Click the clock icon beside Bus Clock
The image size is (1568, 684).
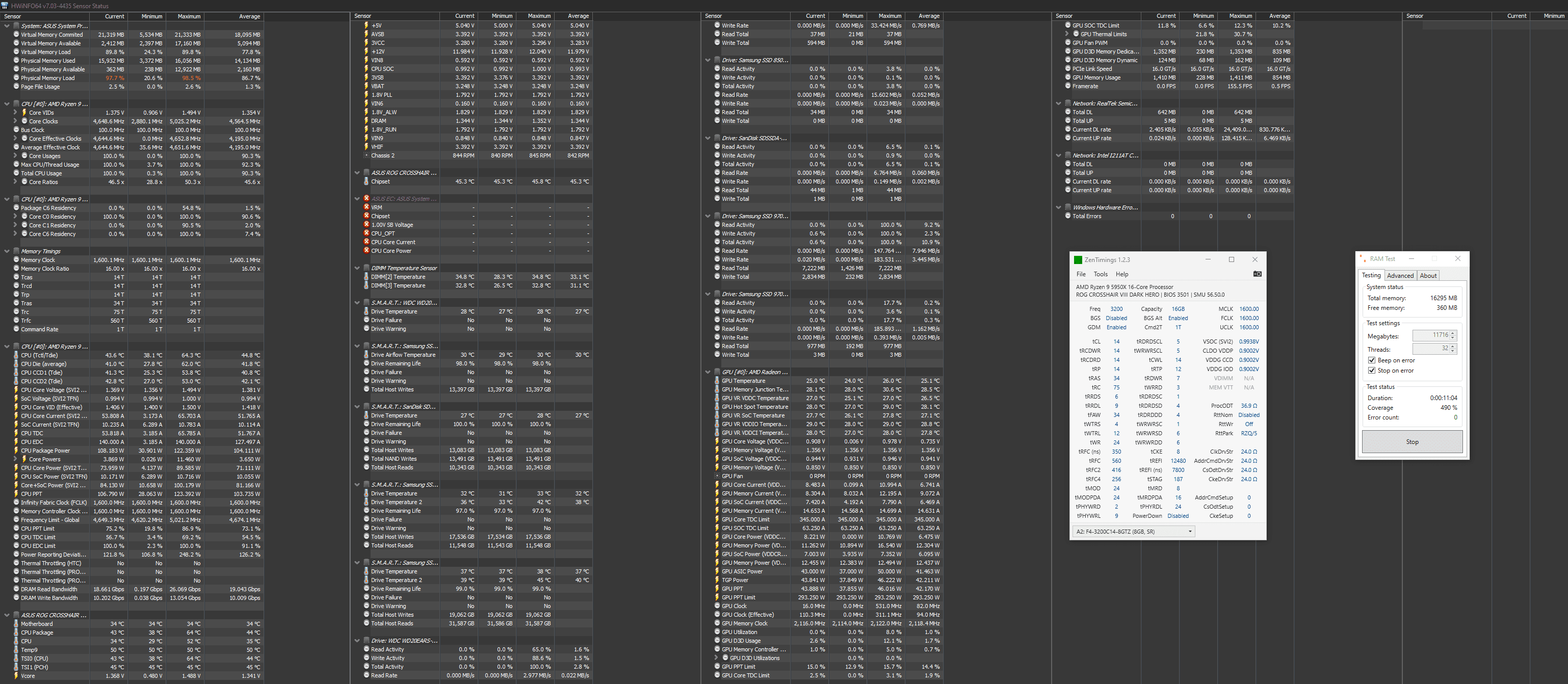tap(16, 129)
